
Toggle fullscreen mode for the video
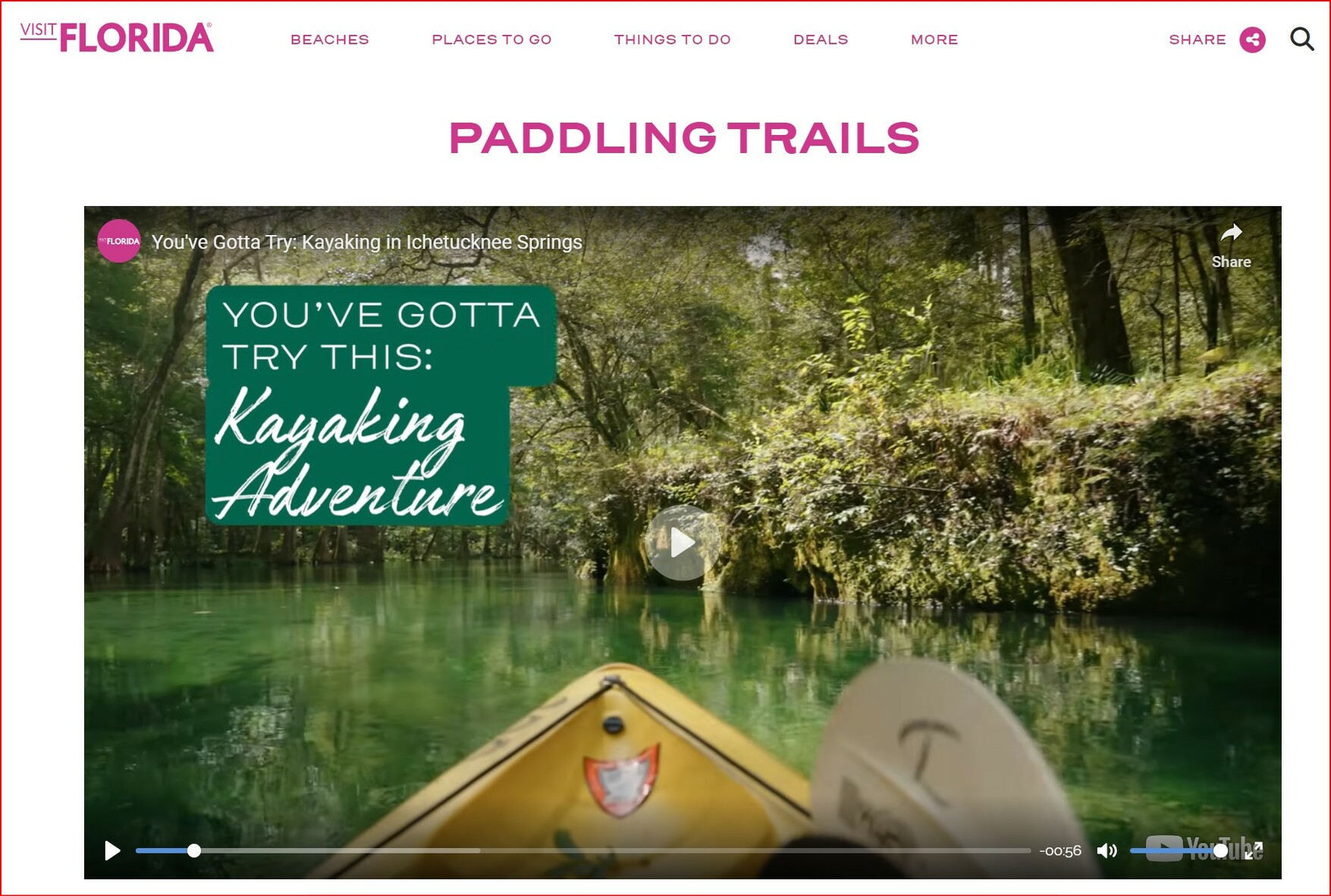pyautogui.click(x=1254, y=851)
